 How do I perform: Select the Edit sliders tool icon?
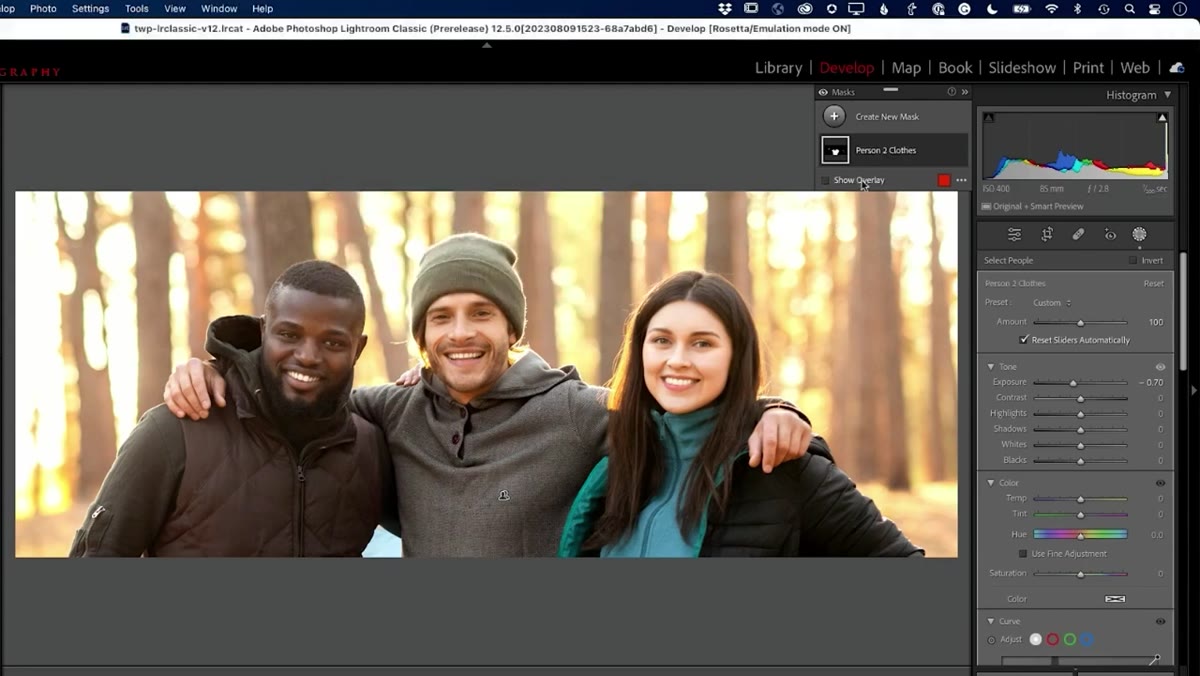(1014, 234)
